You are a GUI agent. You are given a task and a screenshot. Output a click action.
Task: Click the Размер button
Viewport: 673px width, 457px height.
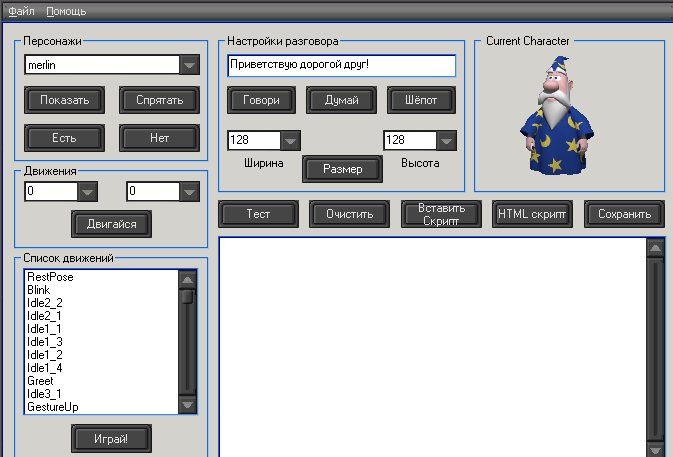(x=342, y=169)
